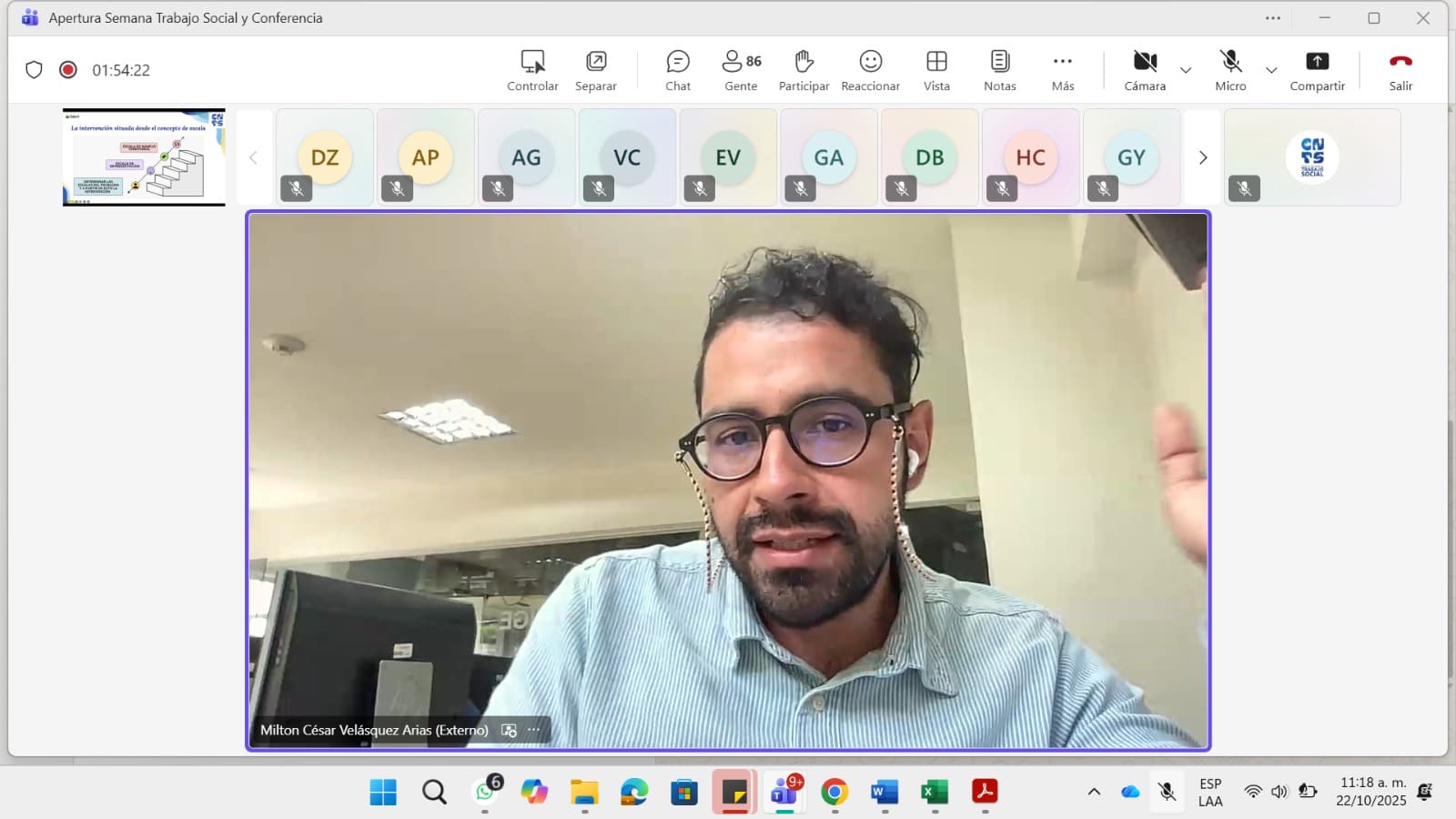Show hidden system tray icons
This screenshot has width=1456, height=819.
click(1094, 792)
